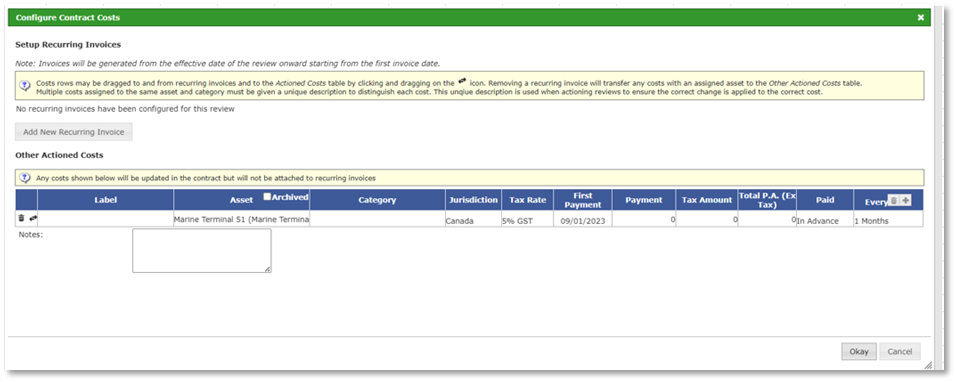Click the No recurring invoices have been configured message
The height and width of the screenshot is (382, 956).
pos(125,109)
